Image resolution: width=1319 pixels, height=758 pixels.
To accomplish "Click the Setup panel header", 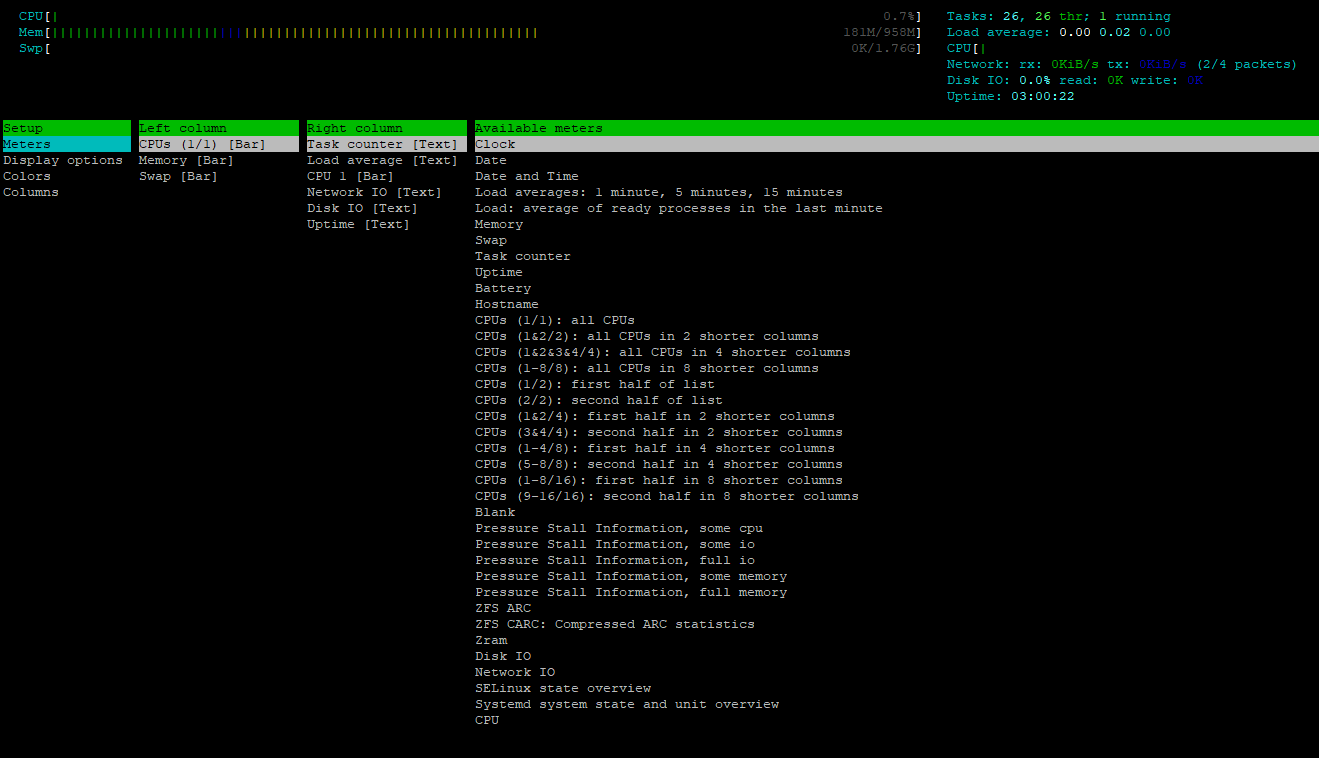I will pyautogui.click(x=66, y=128).
